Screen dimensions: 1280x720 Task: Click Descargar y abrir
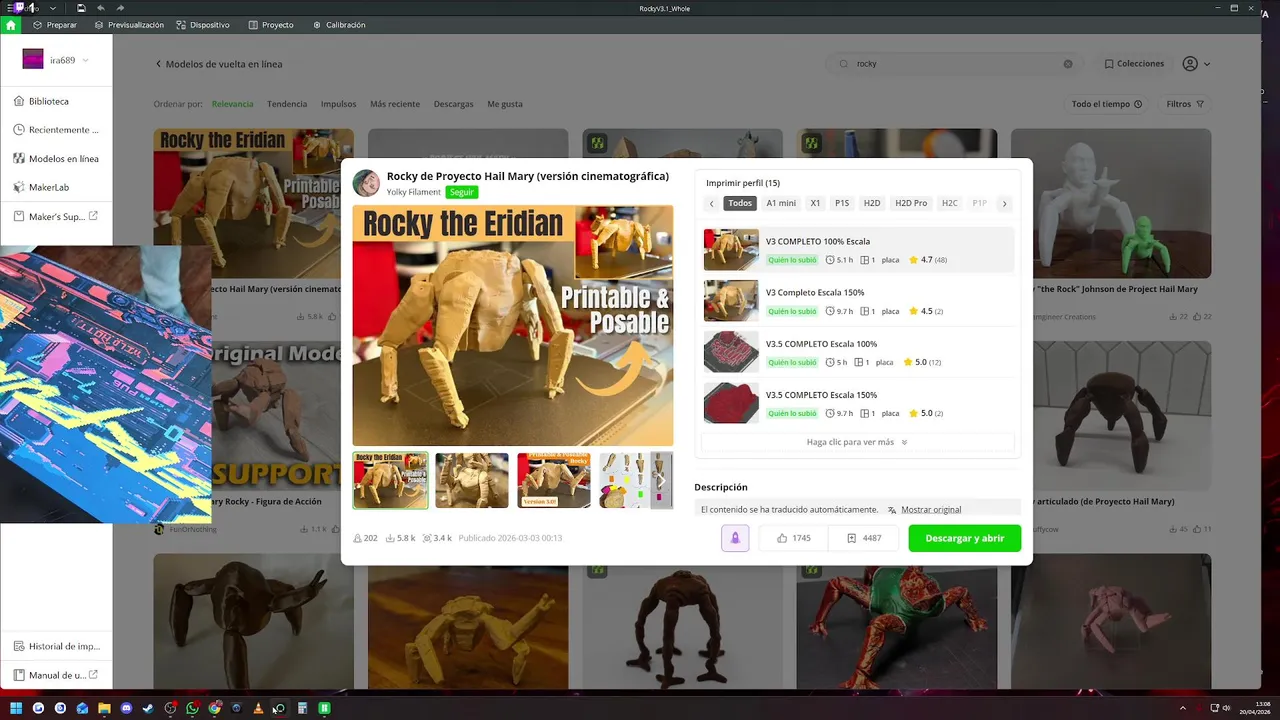(x=965, y=538)
